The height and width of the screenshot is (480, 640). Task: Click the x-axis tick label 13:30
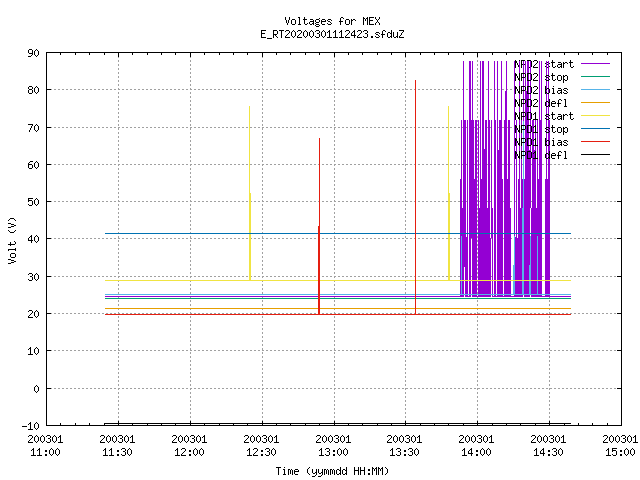click(404, 452)
